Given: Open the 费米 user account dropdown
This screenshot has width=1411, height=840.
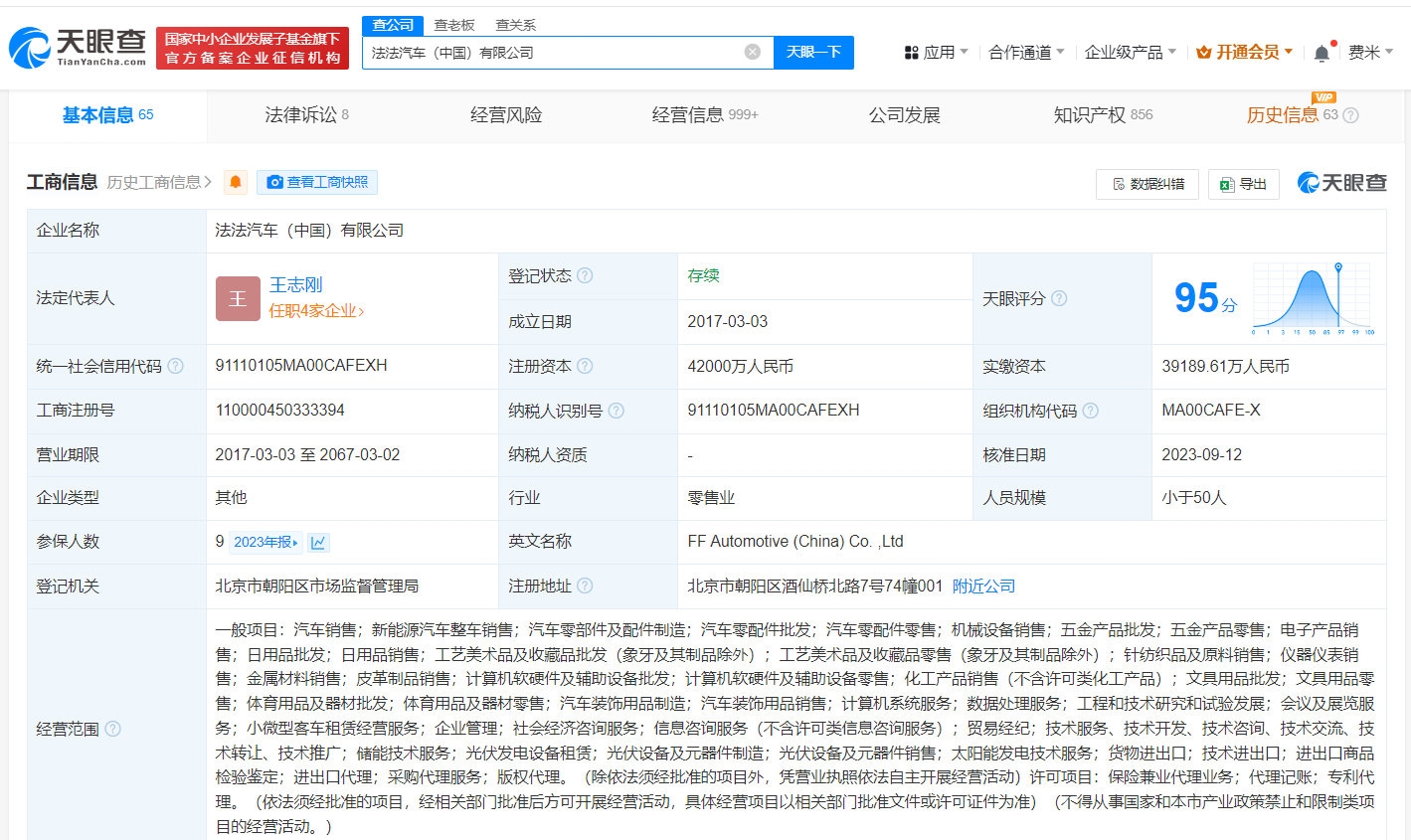Looking at the screenshot, I should 1370,53.
